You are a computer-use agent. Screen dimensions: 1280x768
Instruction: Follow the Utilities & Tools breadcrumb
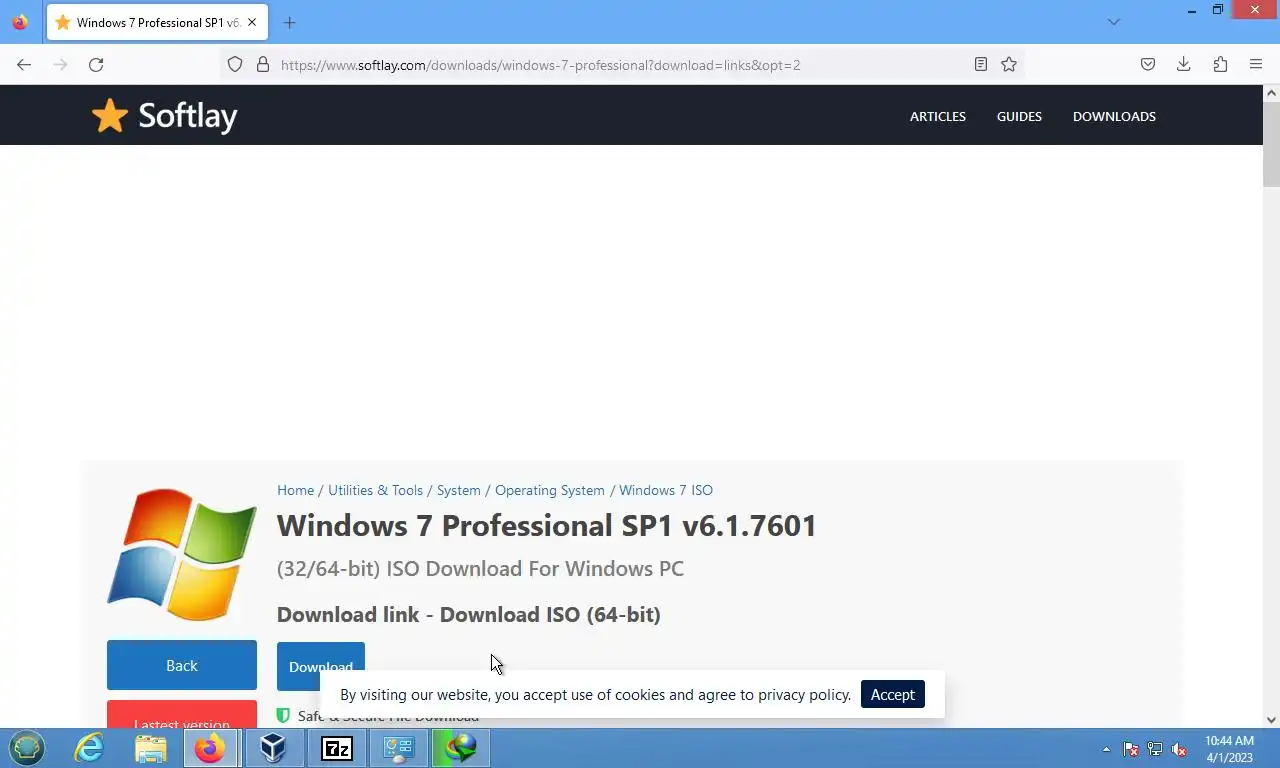[x=376, y=490]
